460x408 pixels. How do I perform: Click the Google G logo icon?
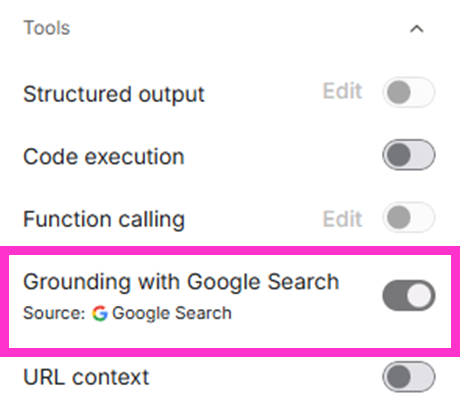pyautogui.click(x=100, y=313)
